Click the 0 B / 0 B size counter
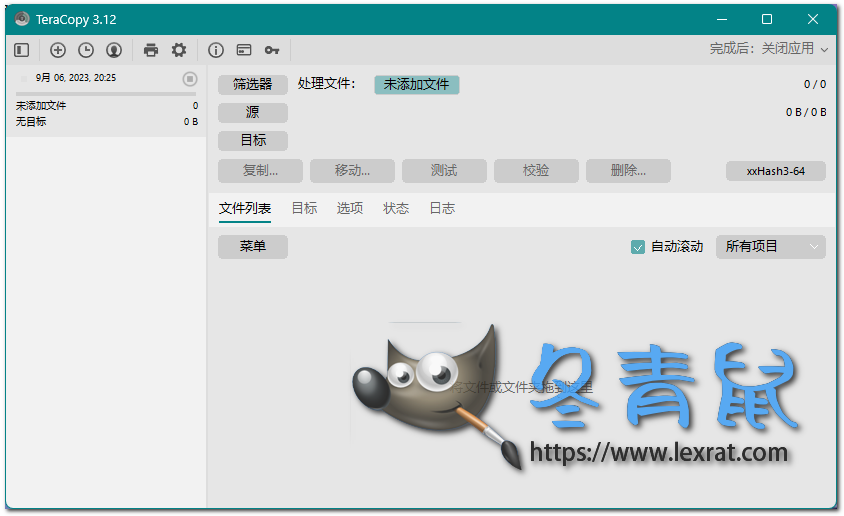This screenshot has width=844, height=516. point(806,112)
